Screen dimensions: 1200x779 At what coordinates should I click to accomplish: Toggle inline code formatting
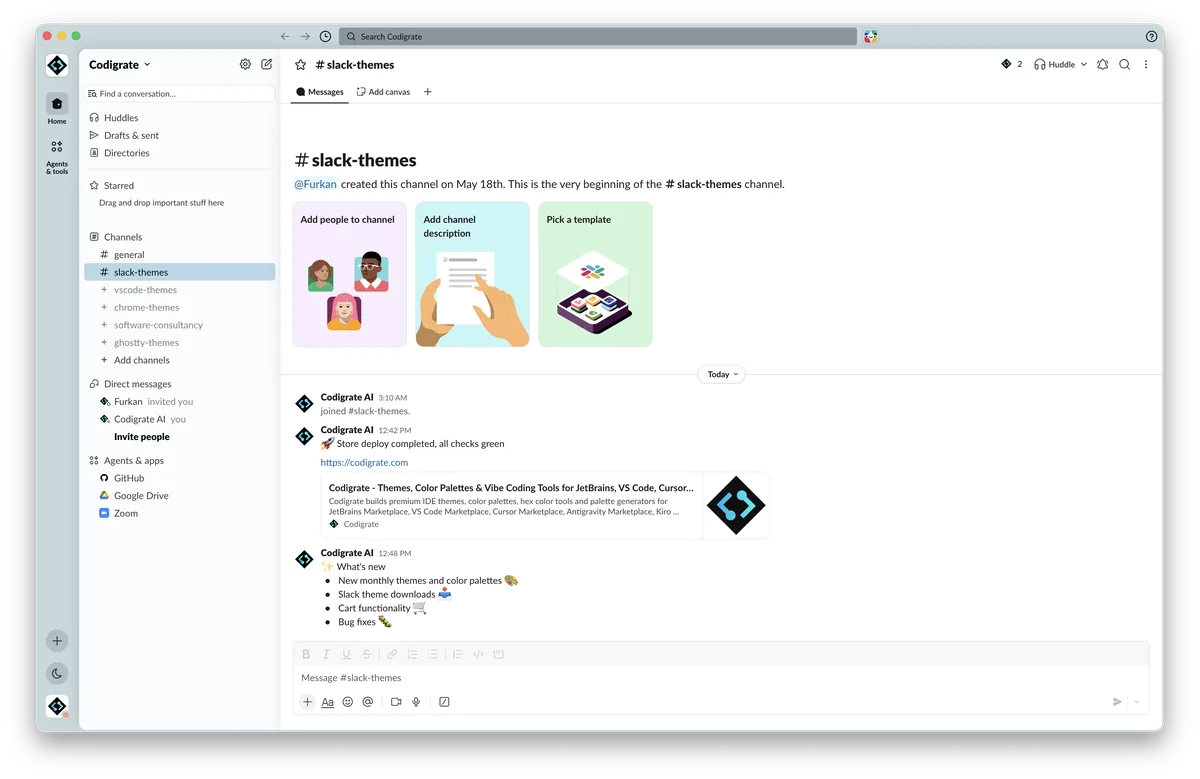point(478,654)
